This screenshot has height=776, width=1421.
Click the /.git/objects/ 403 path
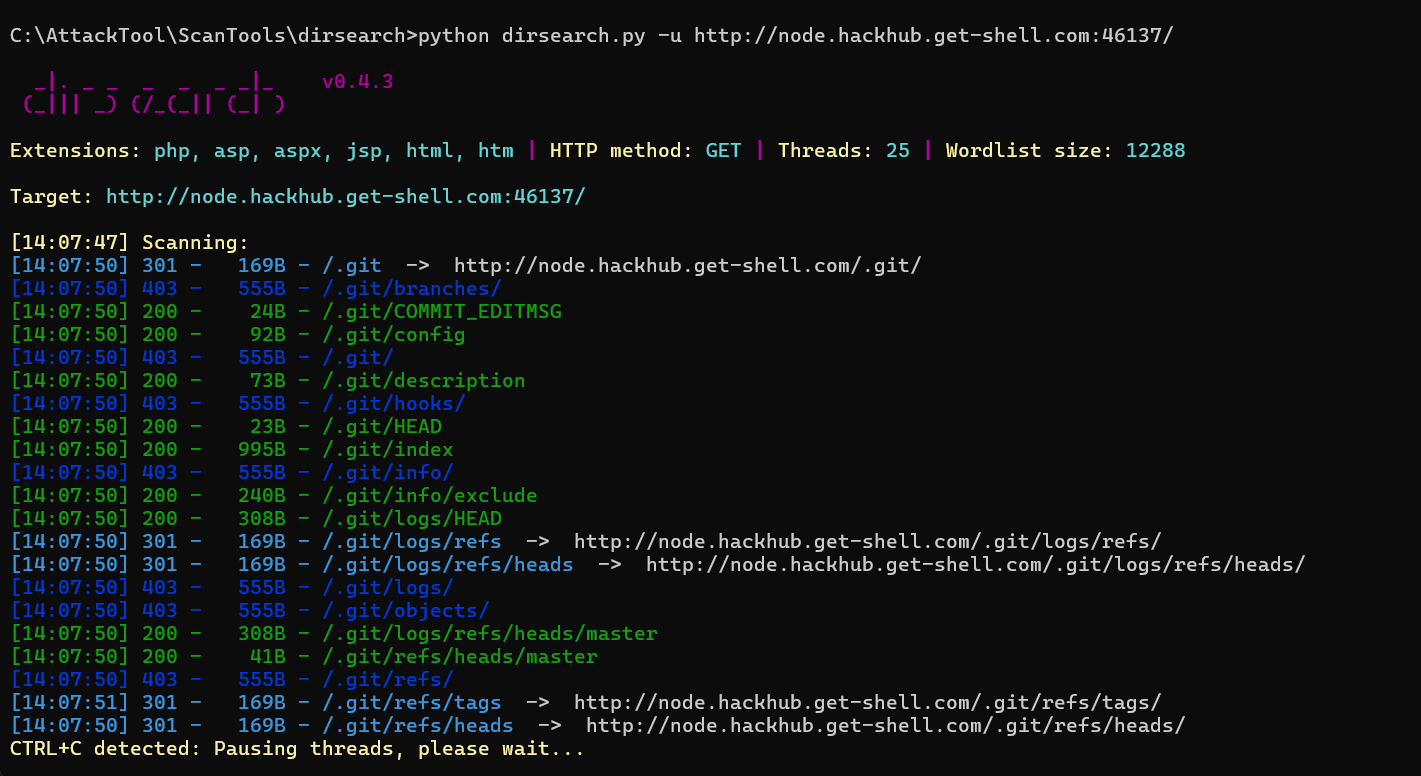coord(405,610)
